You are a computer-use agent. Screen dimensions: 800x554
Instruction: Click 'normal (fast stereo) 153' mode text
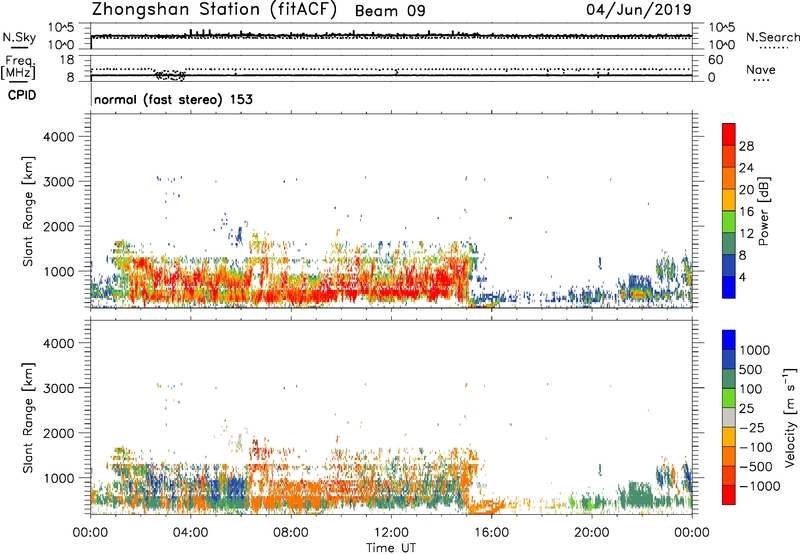pyautogui.click(x=173, y=99)
